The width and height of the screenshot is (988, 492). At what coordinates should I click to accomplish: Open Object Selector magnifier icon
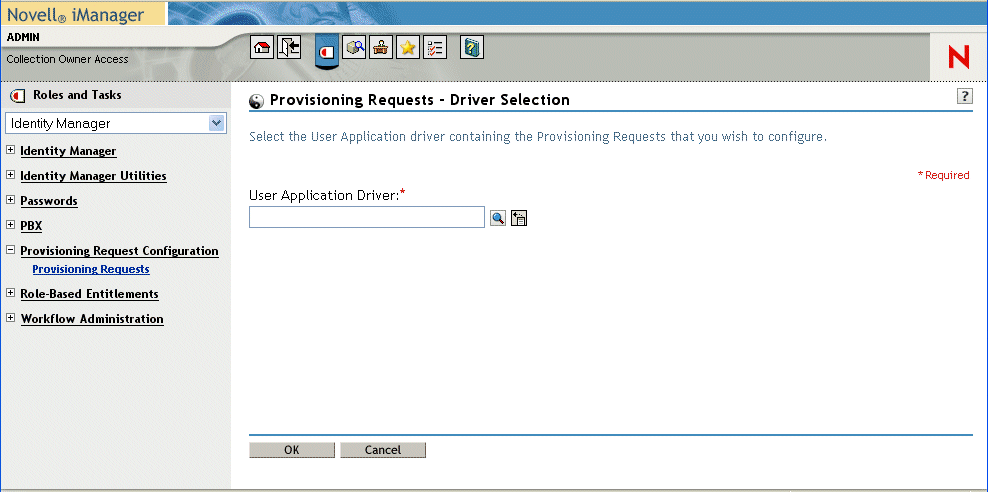[498, 218]
